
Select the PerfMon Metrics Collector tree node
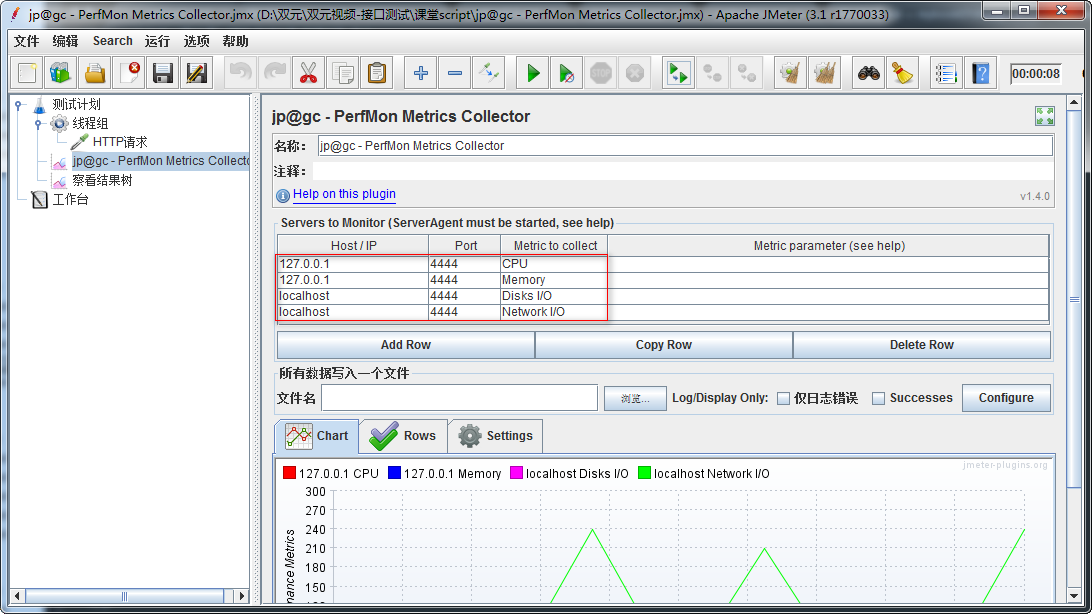coord(160,161)
